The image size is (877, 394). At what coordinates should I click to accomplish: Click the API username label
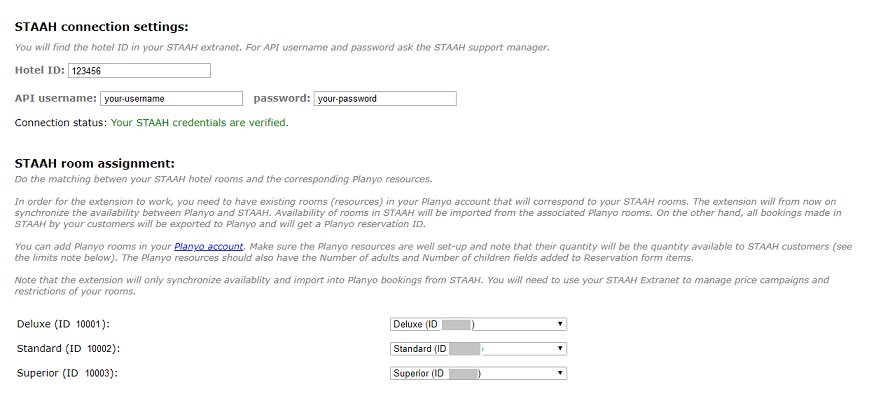click(56, 98)
